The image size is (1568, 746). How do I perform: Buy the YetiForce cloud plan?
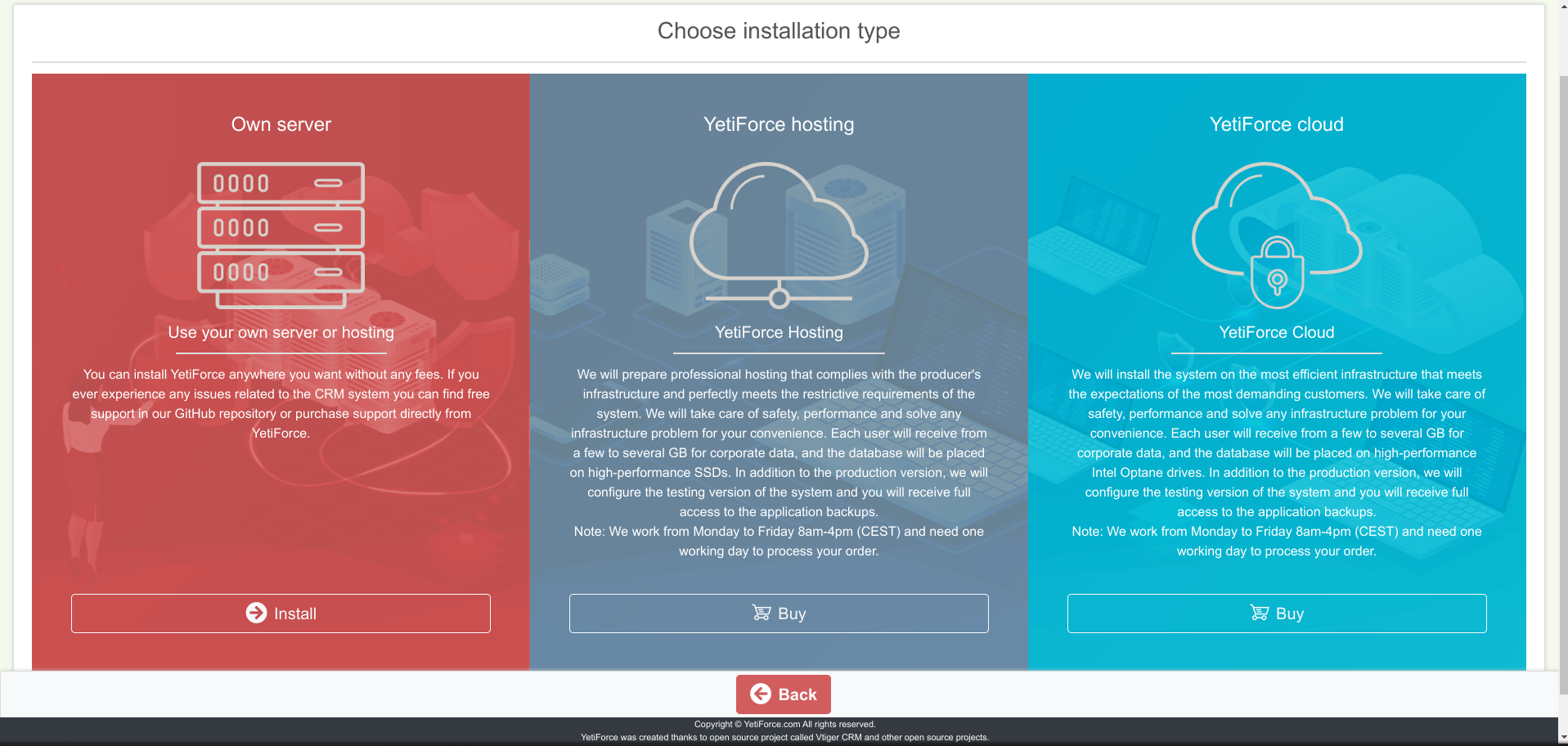pos(1277,613)
